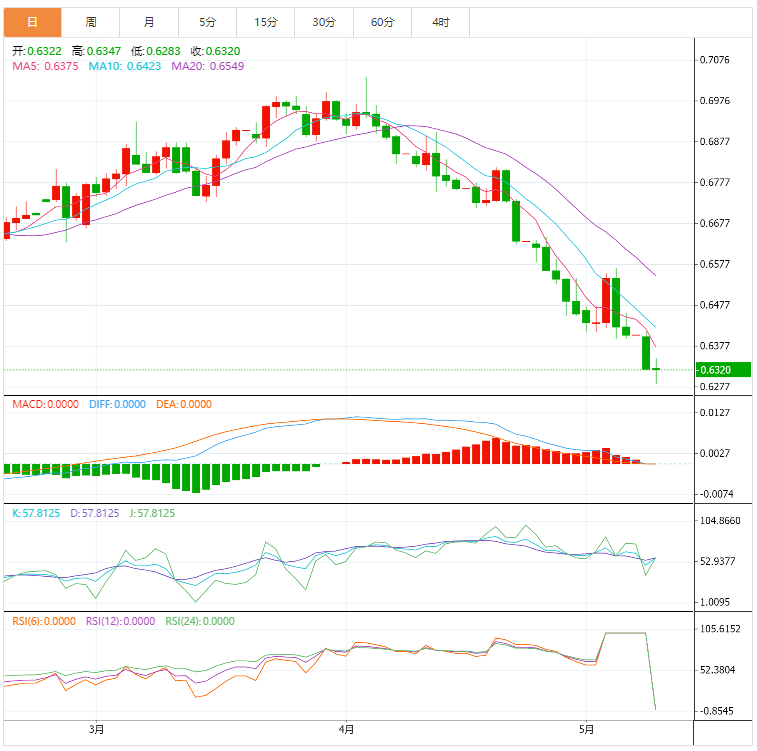Click the 收: 0.6320 close value
The image size is (757, 751).
point(215,51)
